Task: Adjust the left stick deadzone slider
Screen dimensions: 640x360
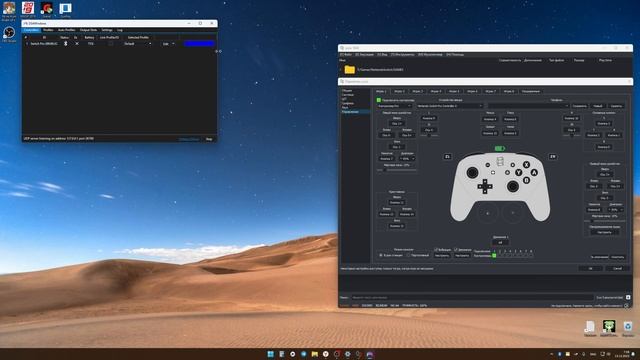Action: point(396,170)
